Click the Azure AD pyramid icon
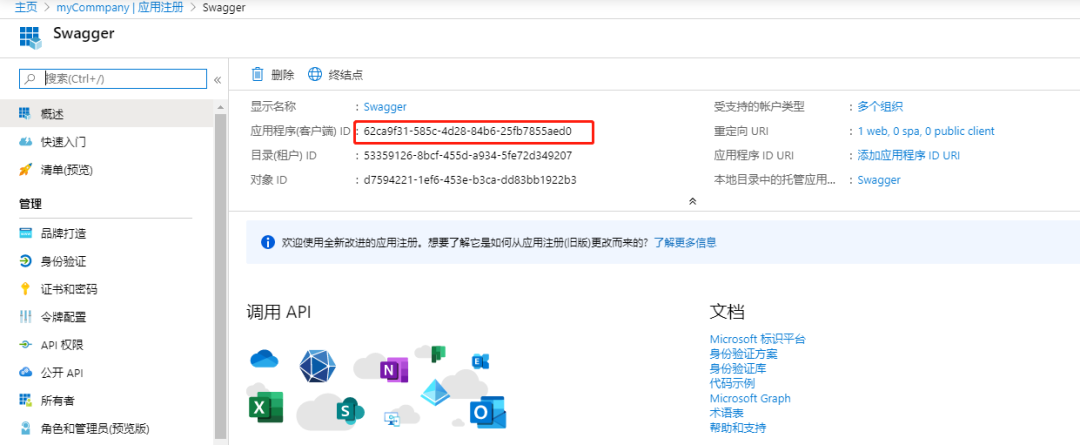Screen dimensions: 1080x445 coord(435,392)
